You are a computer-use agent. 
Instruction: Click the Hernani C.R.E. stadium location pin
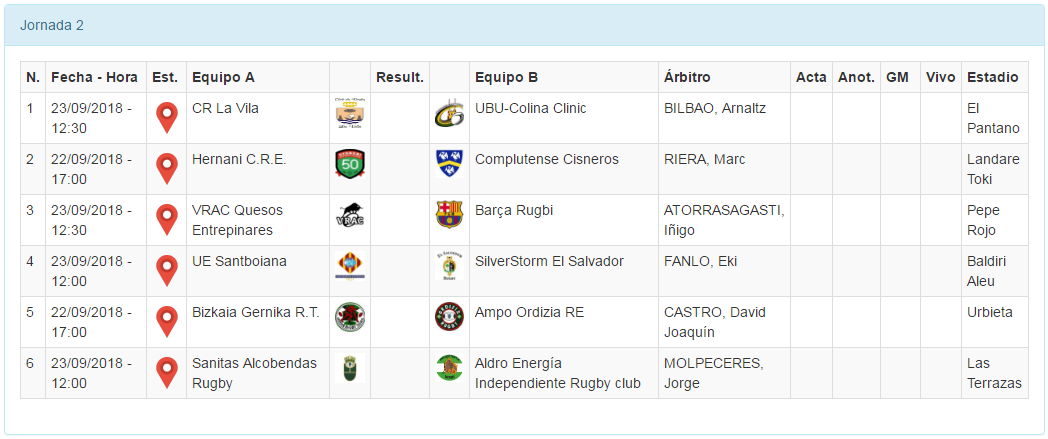[166, 167]
